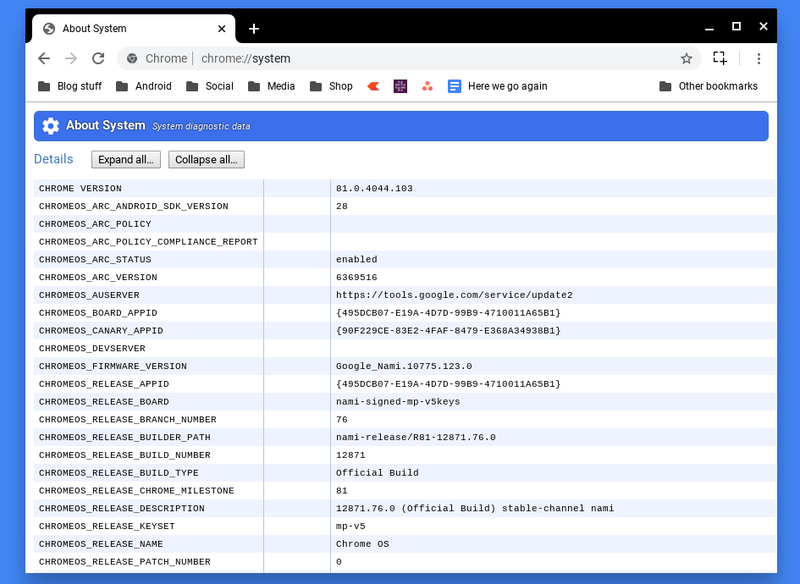Maximize the Chrome window

pyautogui.click(x=736, y=27)
